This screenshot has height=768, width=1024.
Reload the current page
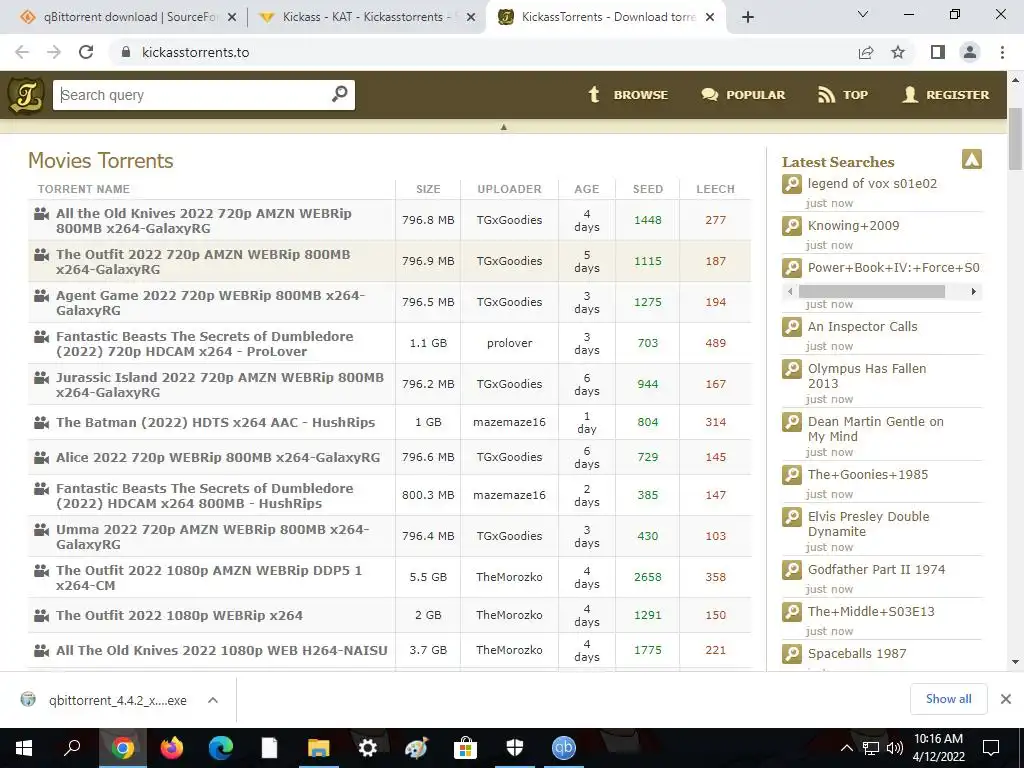[x=86, y=52]
